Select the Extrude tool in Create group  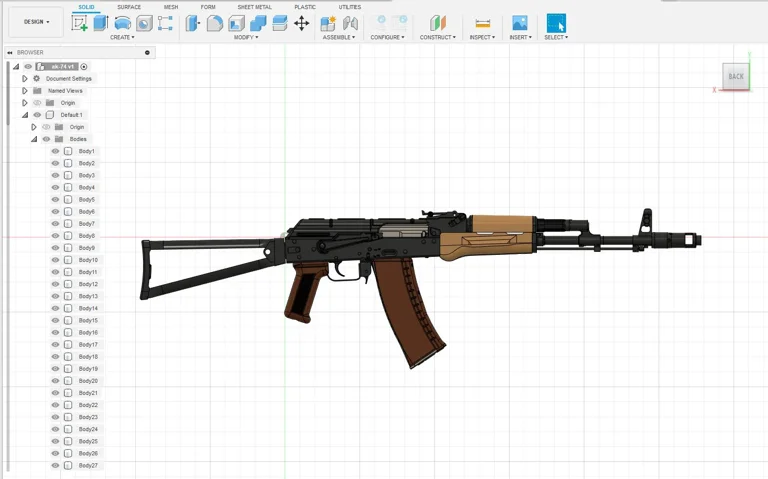(x=101, y=23)
